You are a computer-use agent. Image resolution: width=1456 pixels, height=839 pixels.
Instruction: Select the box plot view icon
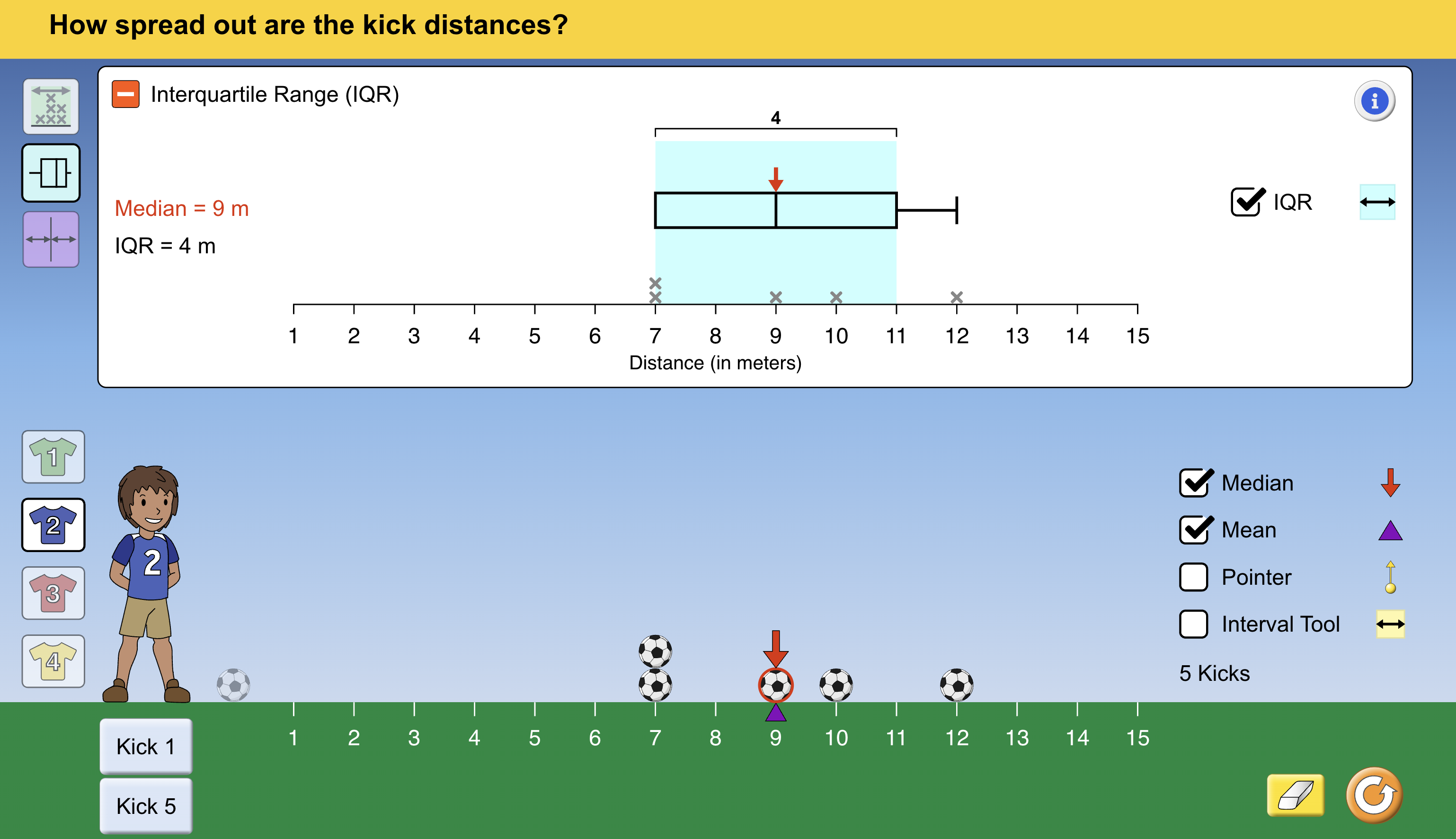click(x=51, y=173)
